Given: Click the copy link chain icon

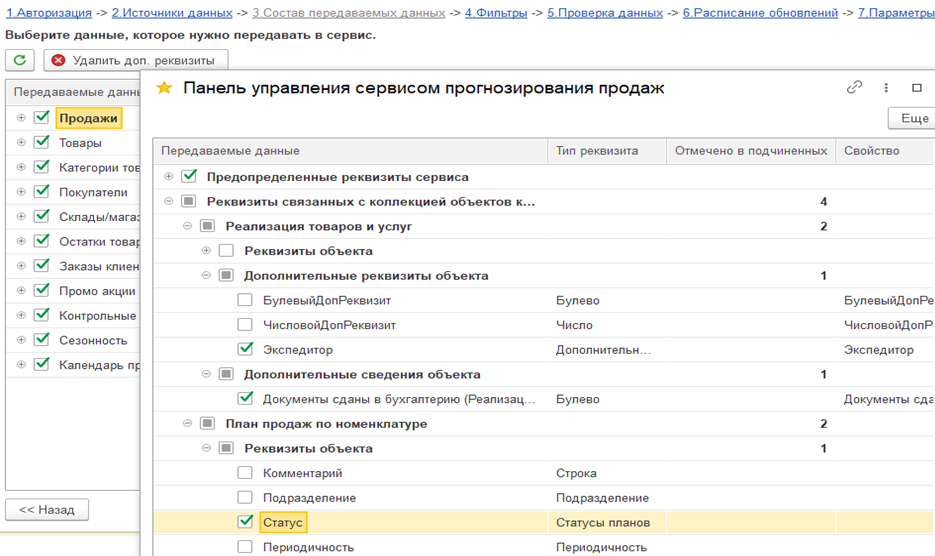Looking at the screenshot, I should [854, 88].
